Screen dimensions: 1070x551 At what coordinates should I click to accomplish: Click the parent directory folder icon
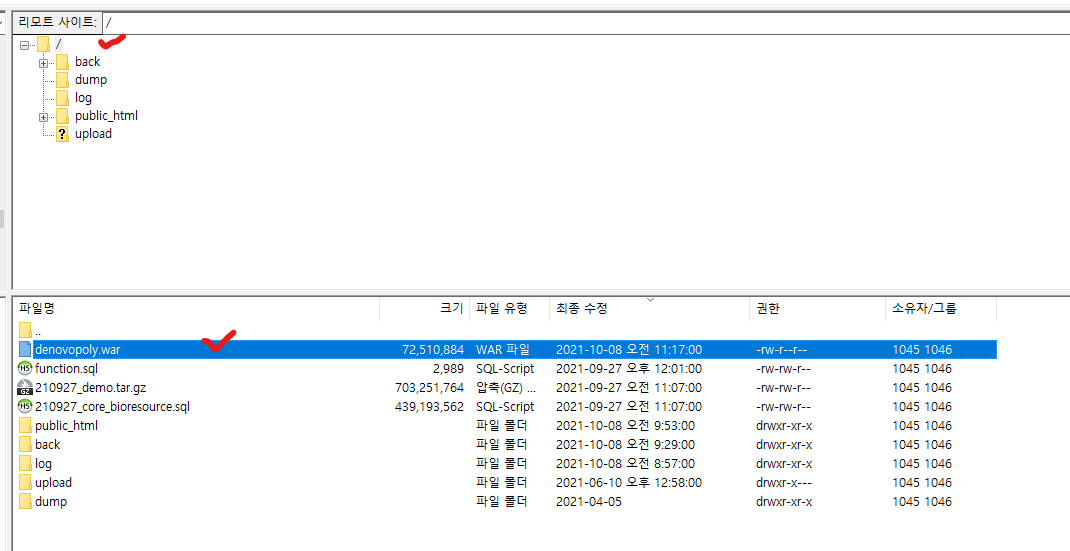25,330
